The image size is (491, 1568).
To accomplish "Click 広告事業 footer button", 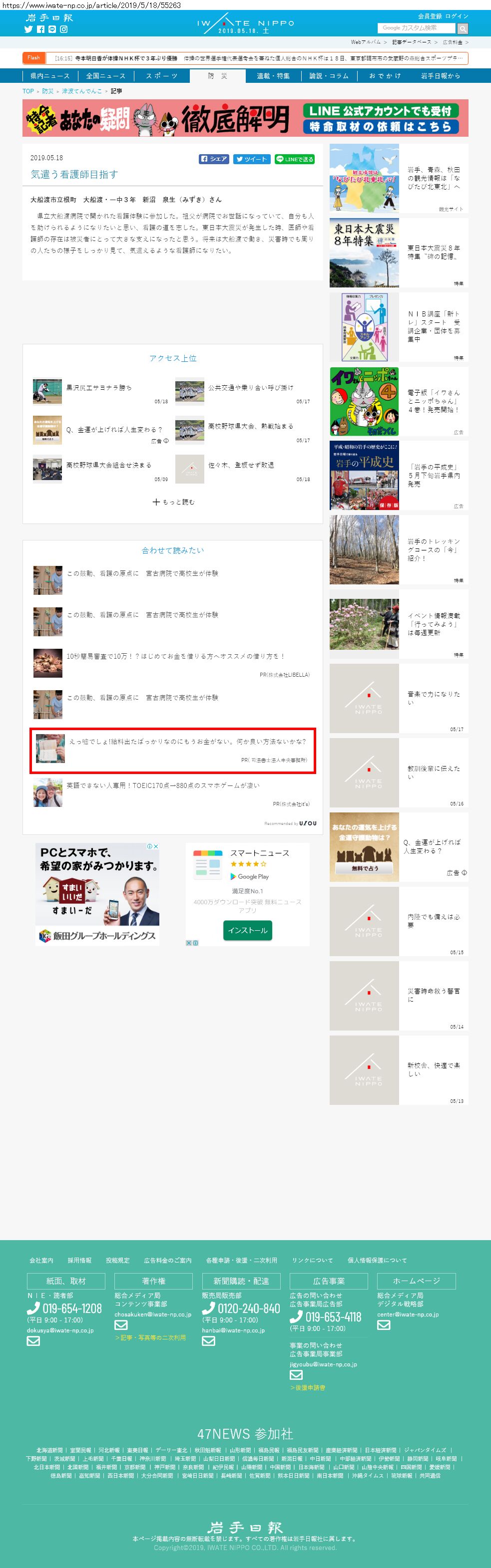I will click(329, 1281).
